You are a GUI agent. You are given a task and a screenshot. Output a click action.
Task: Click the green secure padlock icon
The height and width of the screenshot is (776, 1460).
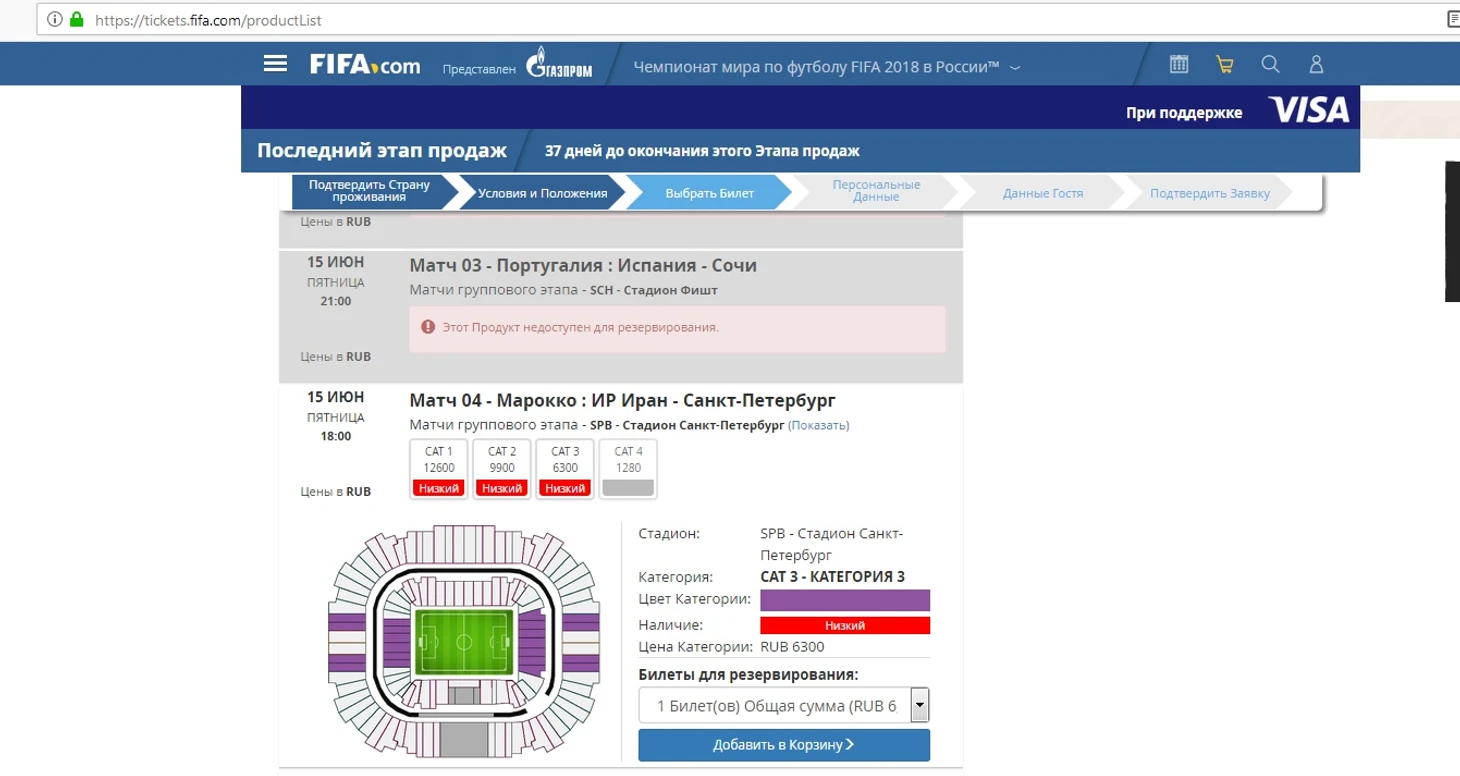[77, 19]
